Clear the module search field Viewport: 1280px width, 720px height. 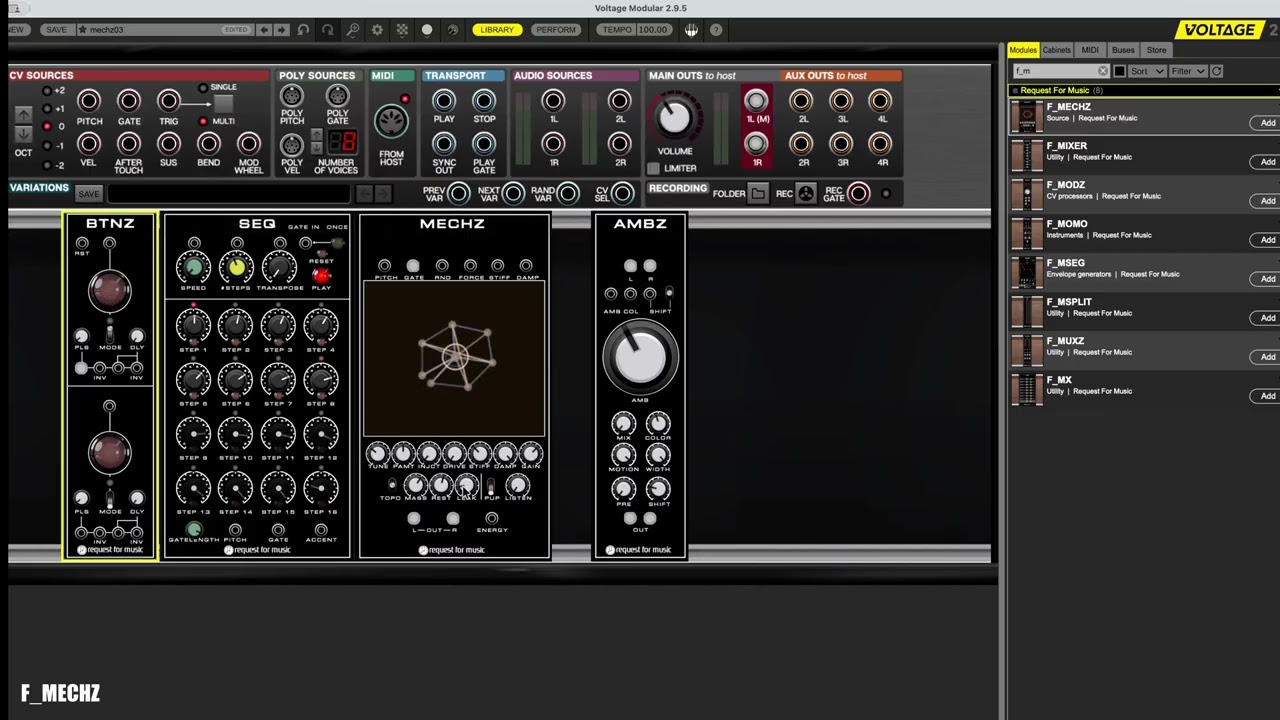click(1102, 71)
